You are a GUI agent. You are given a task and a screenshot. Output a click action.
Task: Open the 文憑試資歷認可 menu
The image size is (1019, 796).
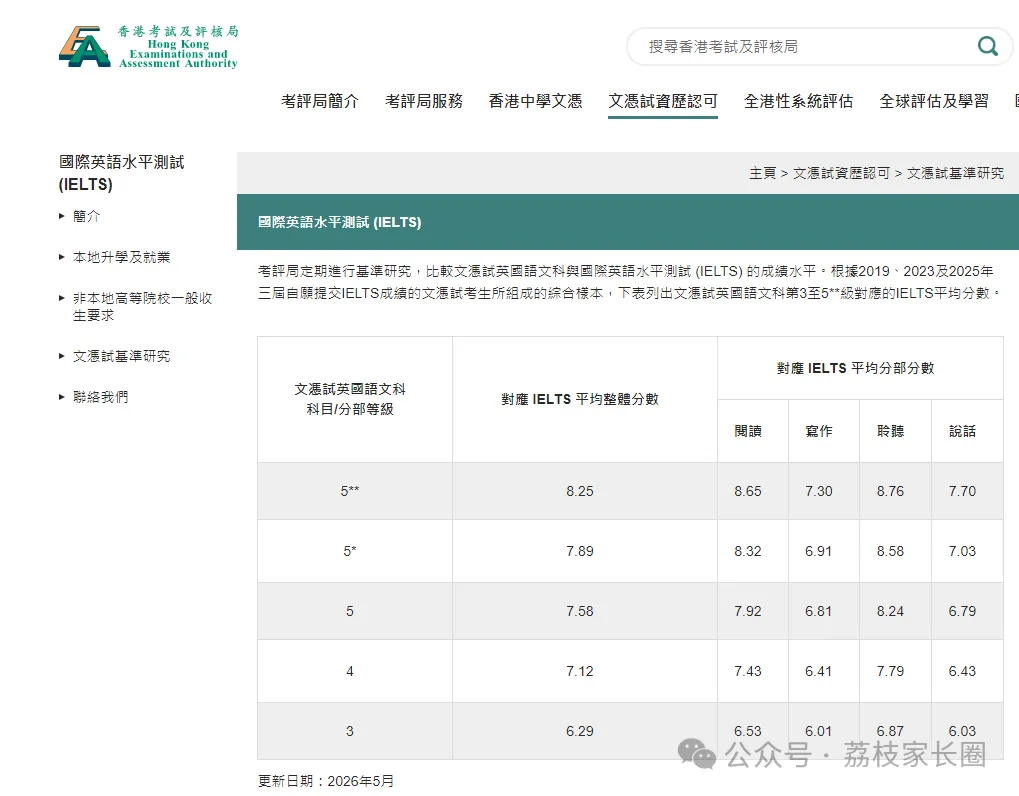(x=663, y=101)
